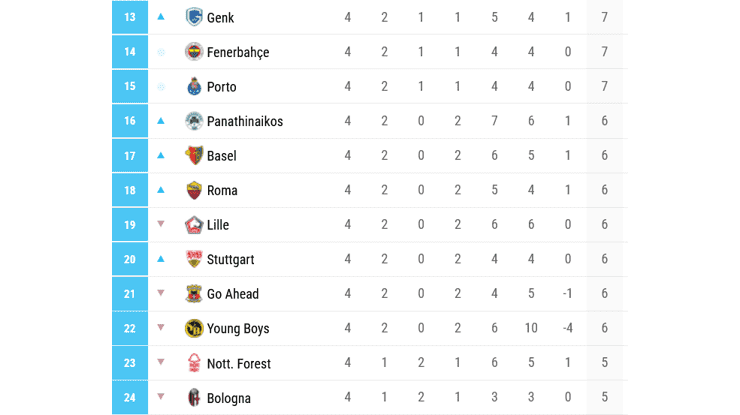The image size is (740, 415).
Task: Click the down arrow beside Lille
Action: tap(160, 225)
